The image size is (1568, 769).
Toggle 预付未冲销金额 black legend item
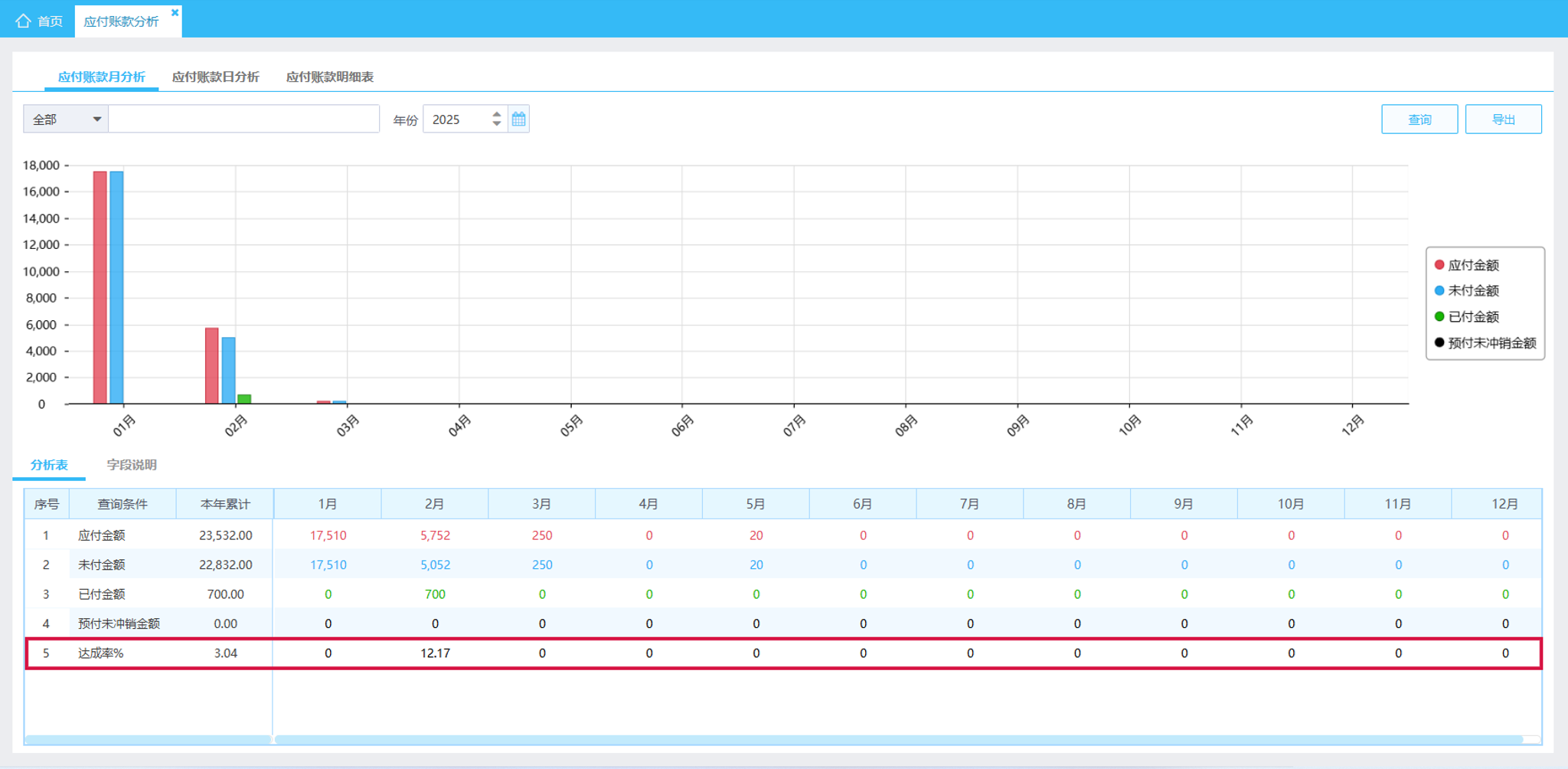coord(1485,342)
